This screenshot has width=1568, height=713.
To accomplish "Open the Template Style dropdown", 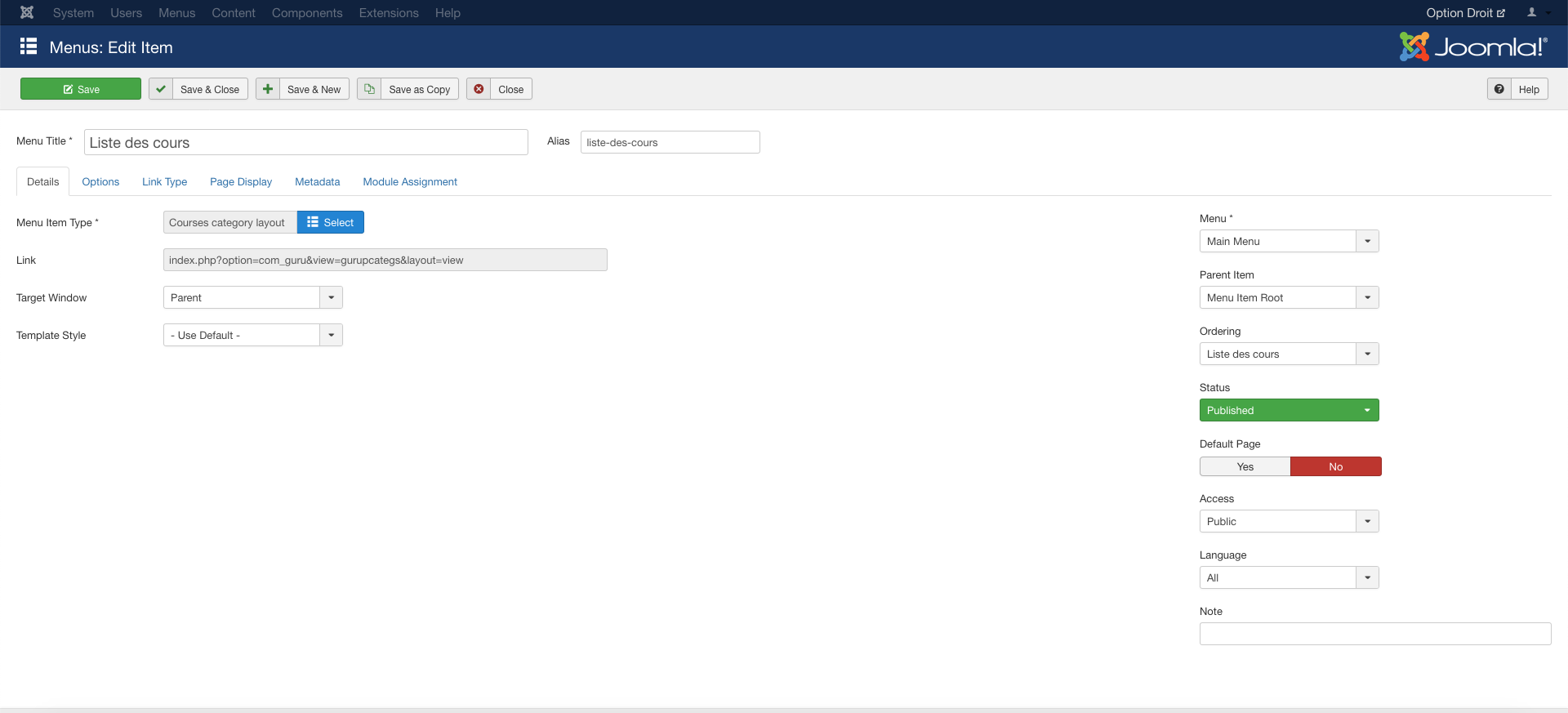I will pyautogui.click(x=253, y=335).
